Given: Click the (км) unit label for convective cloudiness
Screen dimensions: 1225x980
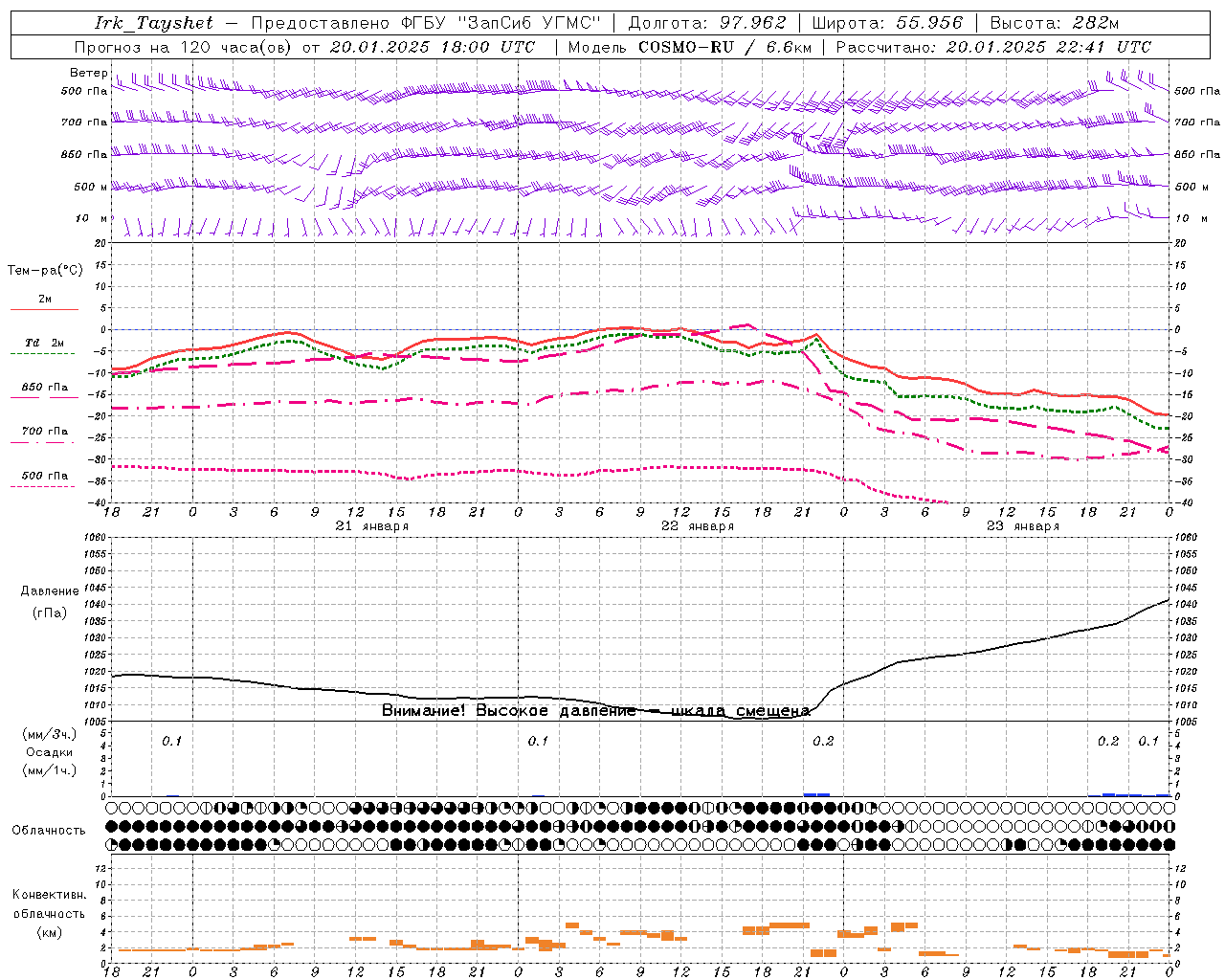Looking at the screenshot, I should click(49, 932).
